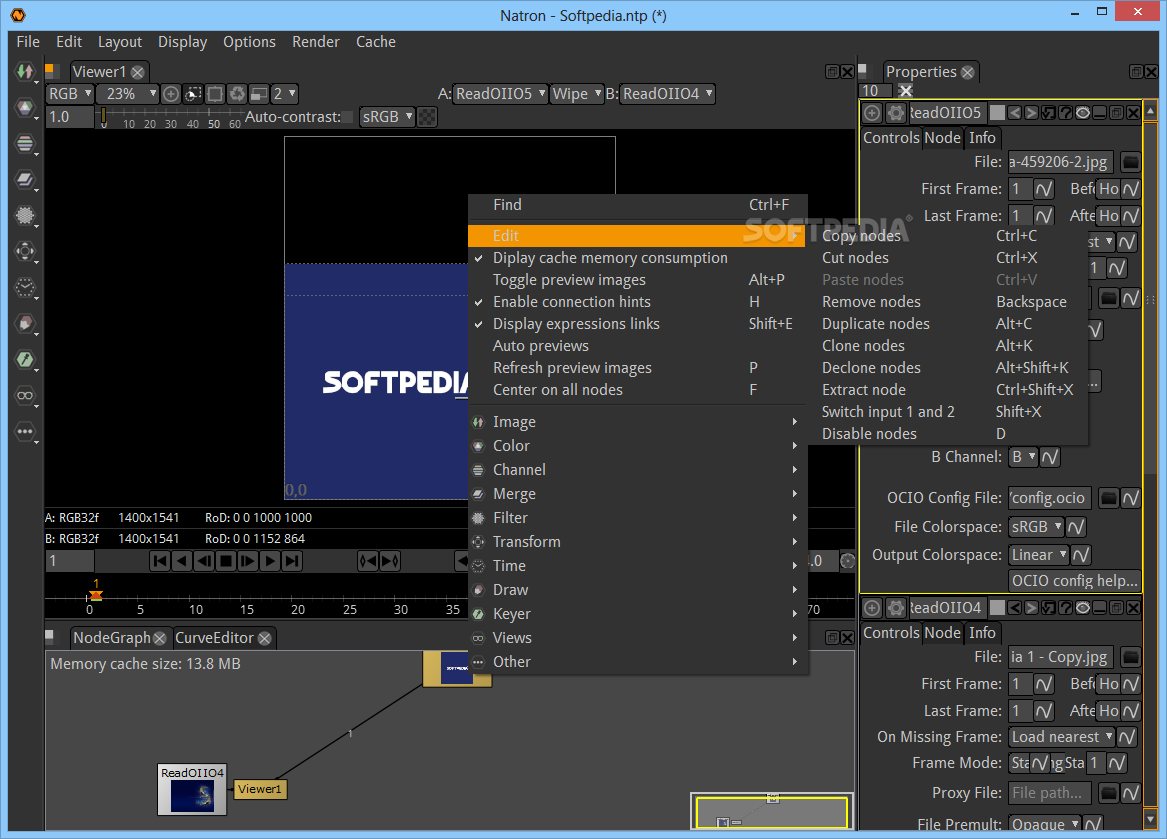Open the 23% zoom dropdown
Viewport: 1167px width, 839px height.
[129, 94]
